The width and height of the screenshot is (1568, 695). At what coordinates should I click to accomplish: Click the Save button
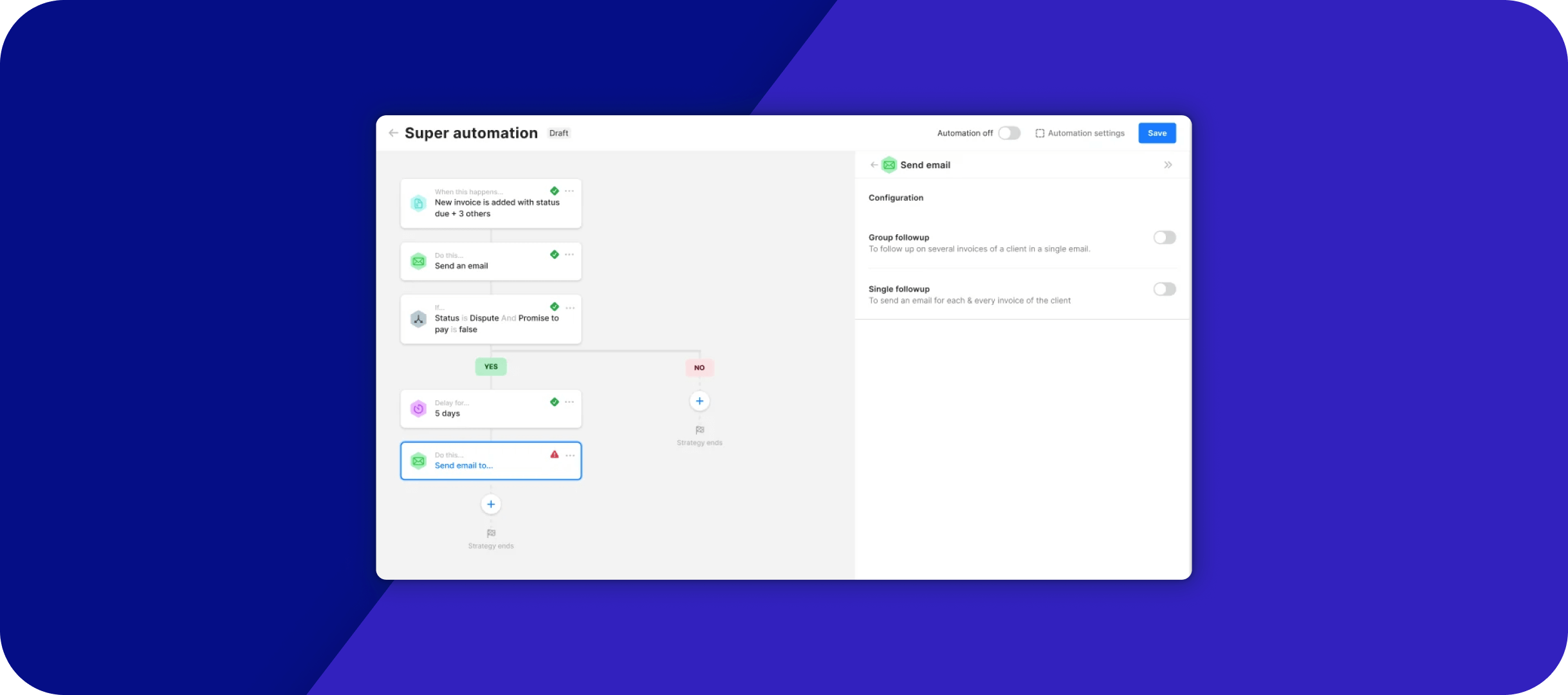click(x=1157, y=133)
